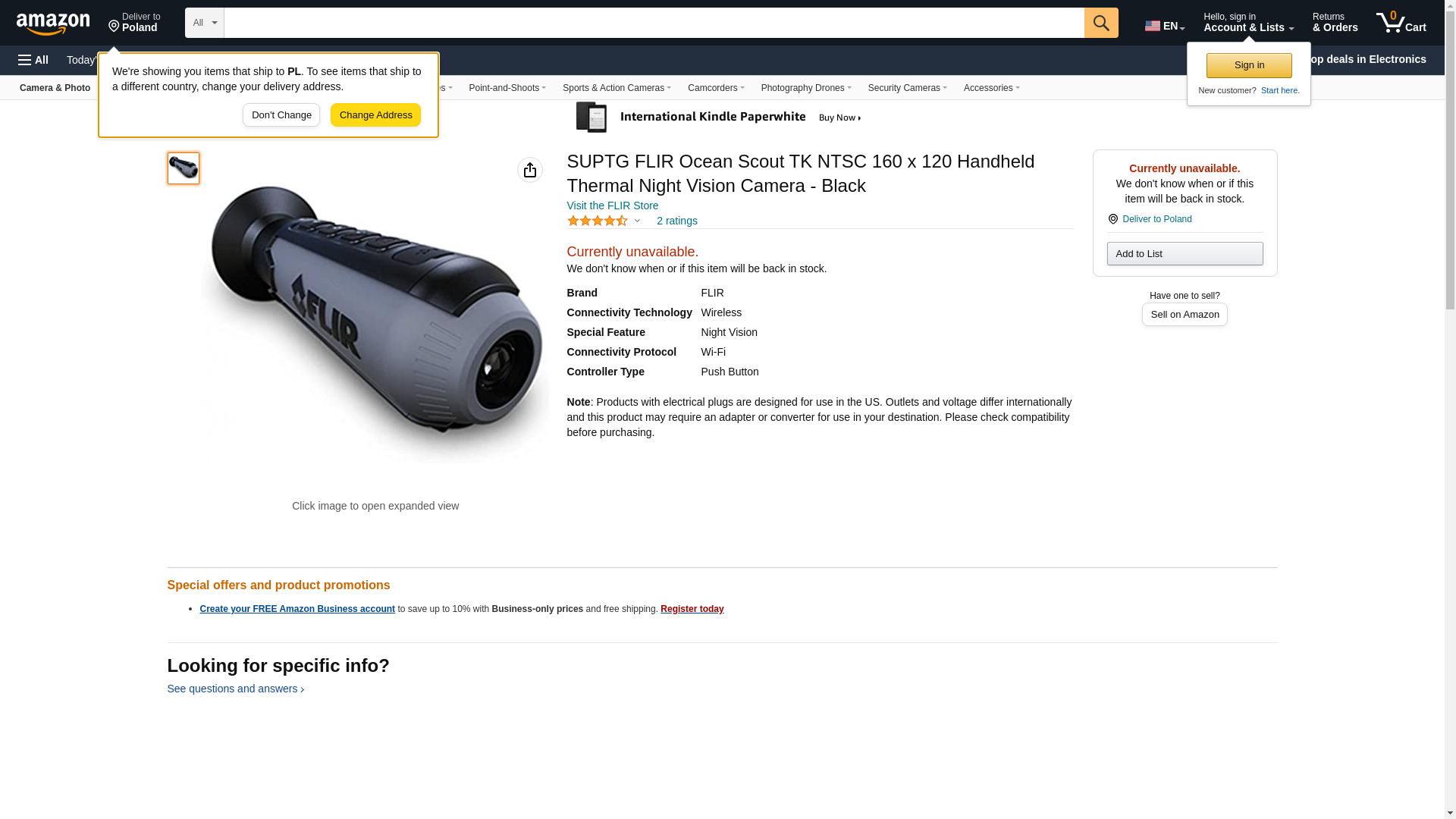The height and width of the screenshot is (819, 1456).
Task: Open the cart icon
Action: (1401, 23)
